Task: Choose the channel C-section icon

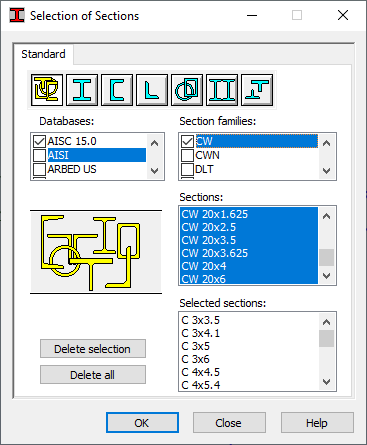Action: pyautogui.click(x=117, y=90)
